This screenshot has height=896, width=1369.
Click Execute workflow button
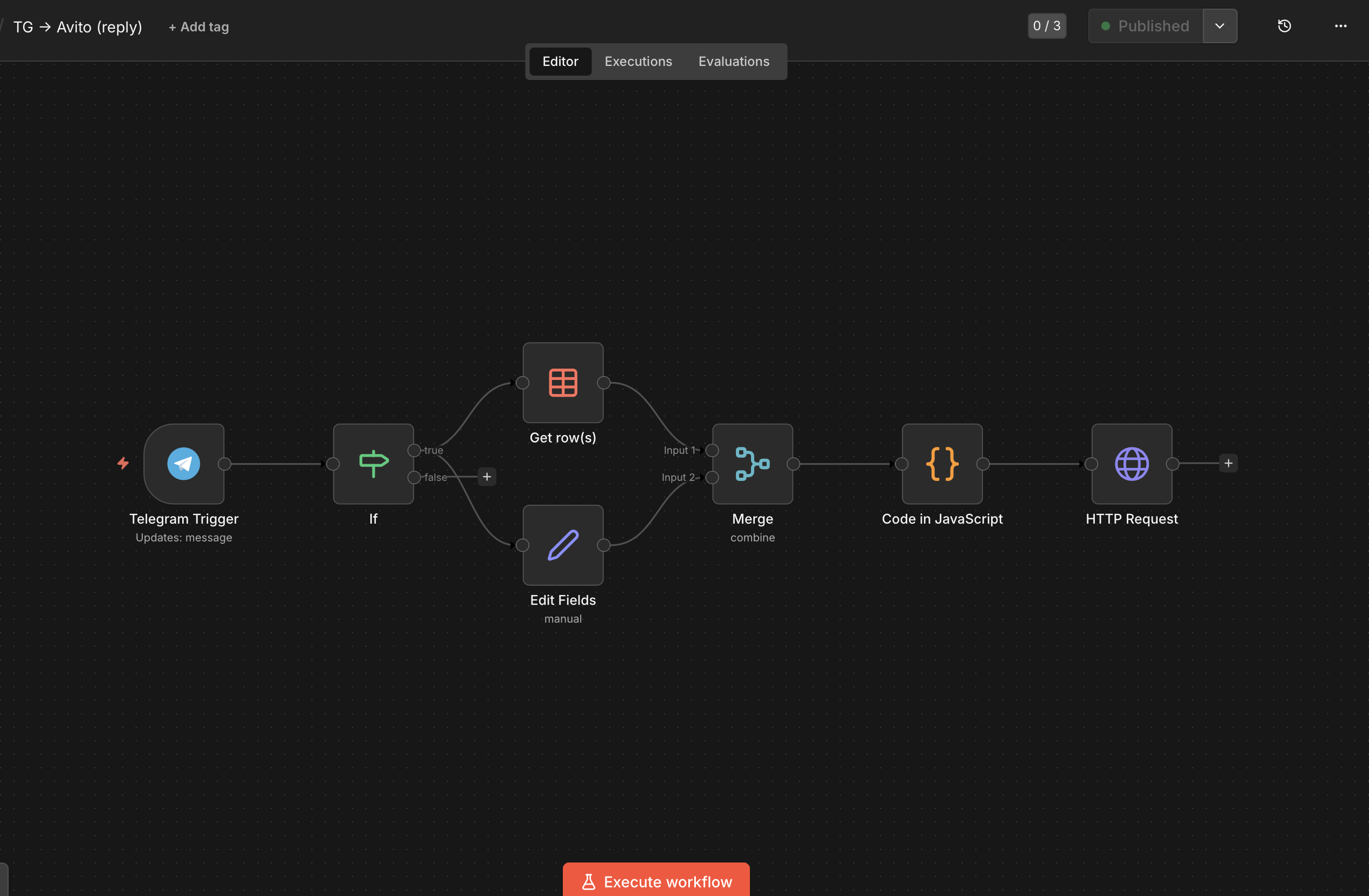coord(656,880)
